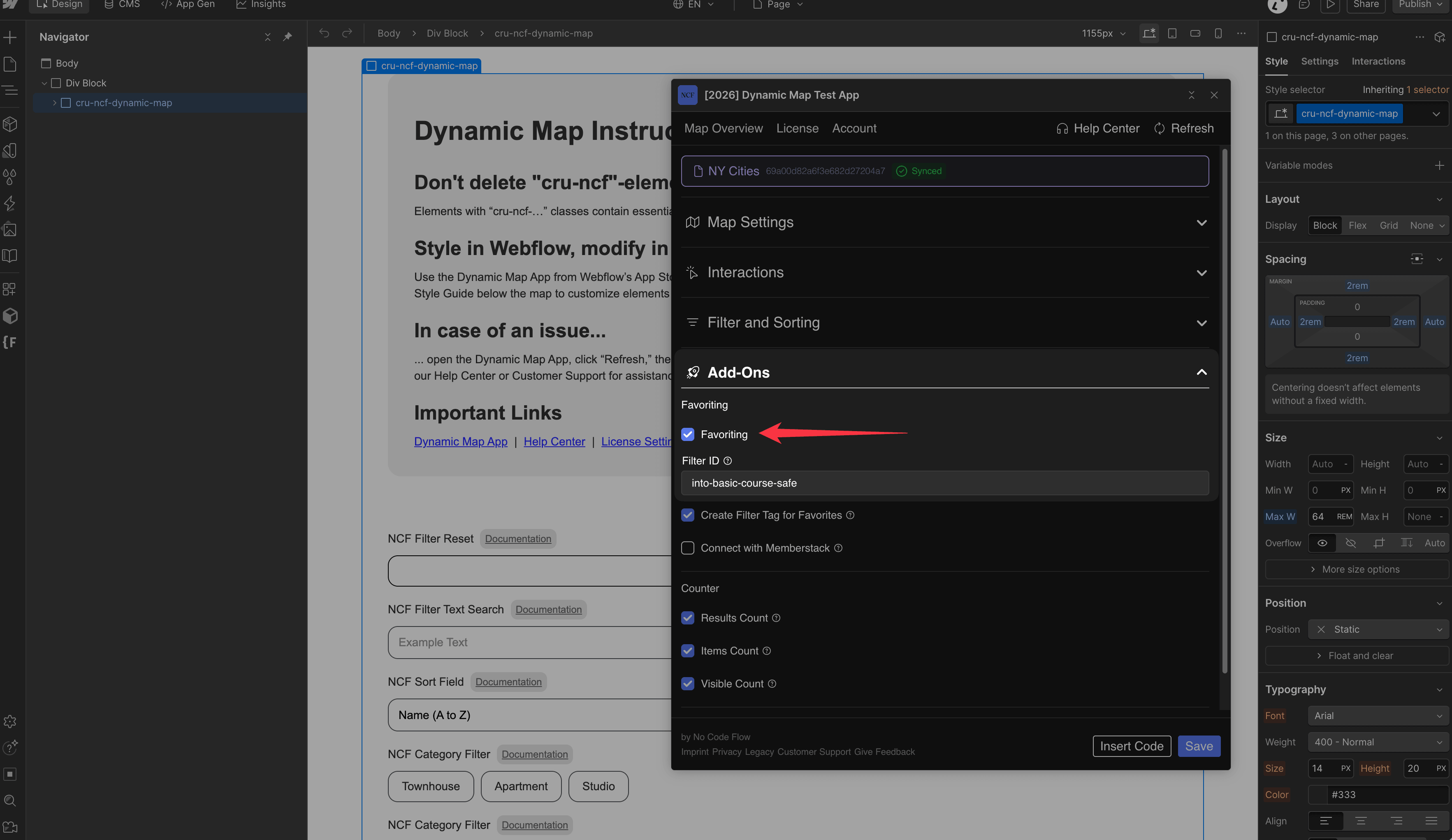
Task: Click the Max W value field
Action: (x=1330, y=517)
